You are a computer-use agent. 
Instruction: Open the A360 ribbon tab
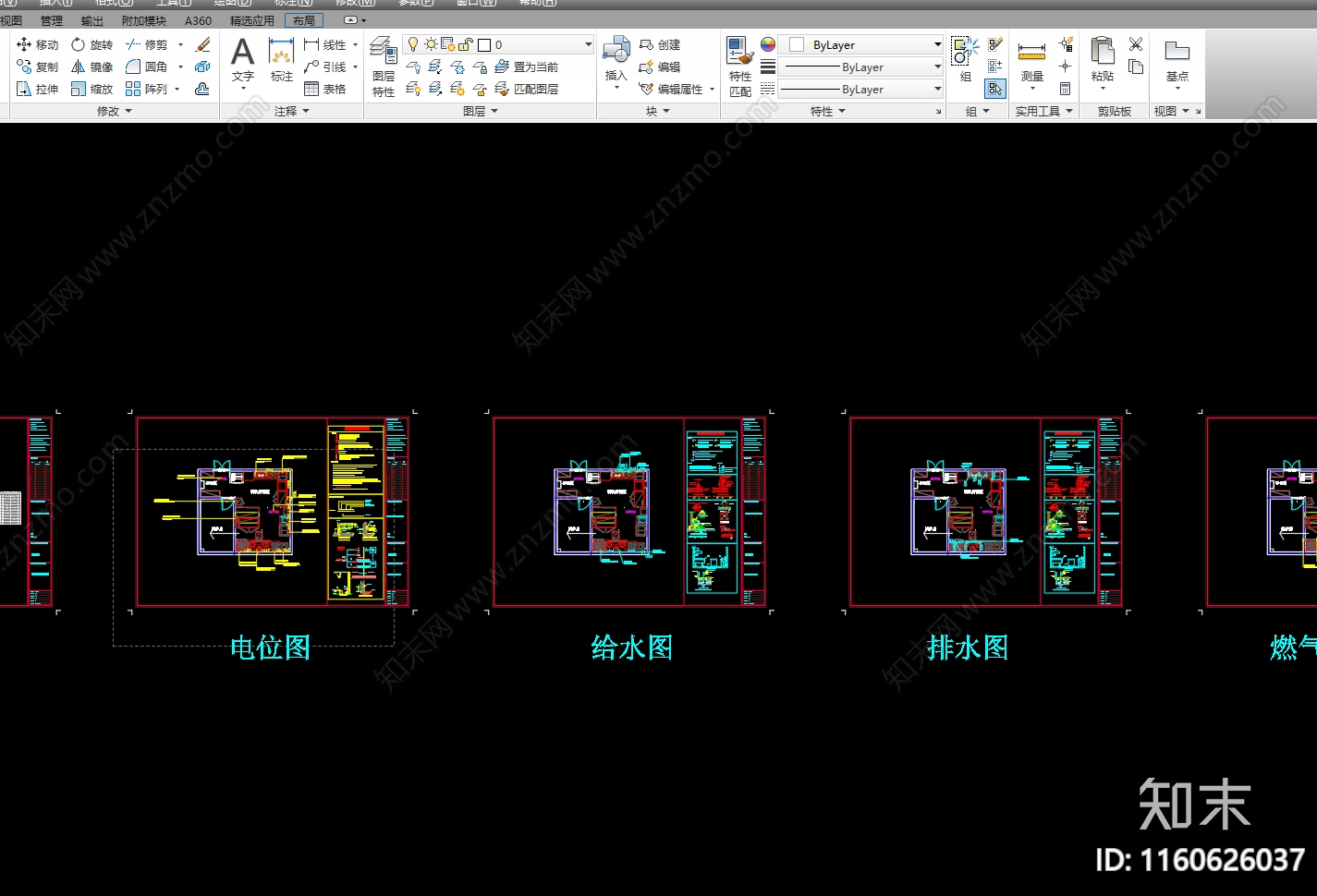[198, 20]
